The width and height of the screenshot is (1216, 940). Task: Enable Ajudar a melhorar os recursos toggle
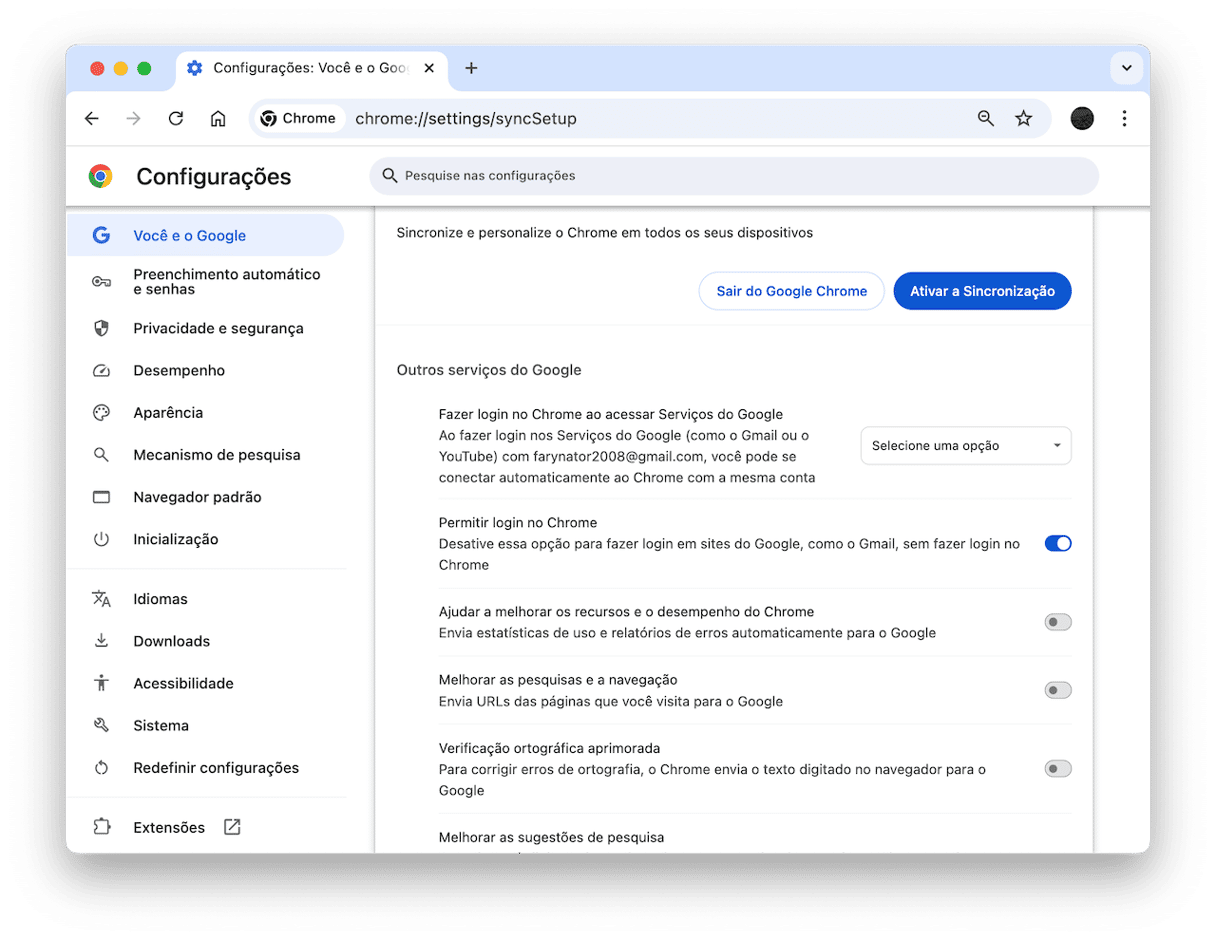click(1057, 622)
